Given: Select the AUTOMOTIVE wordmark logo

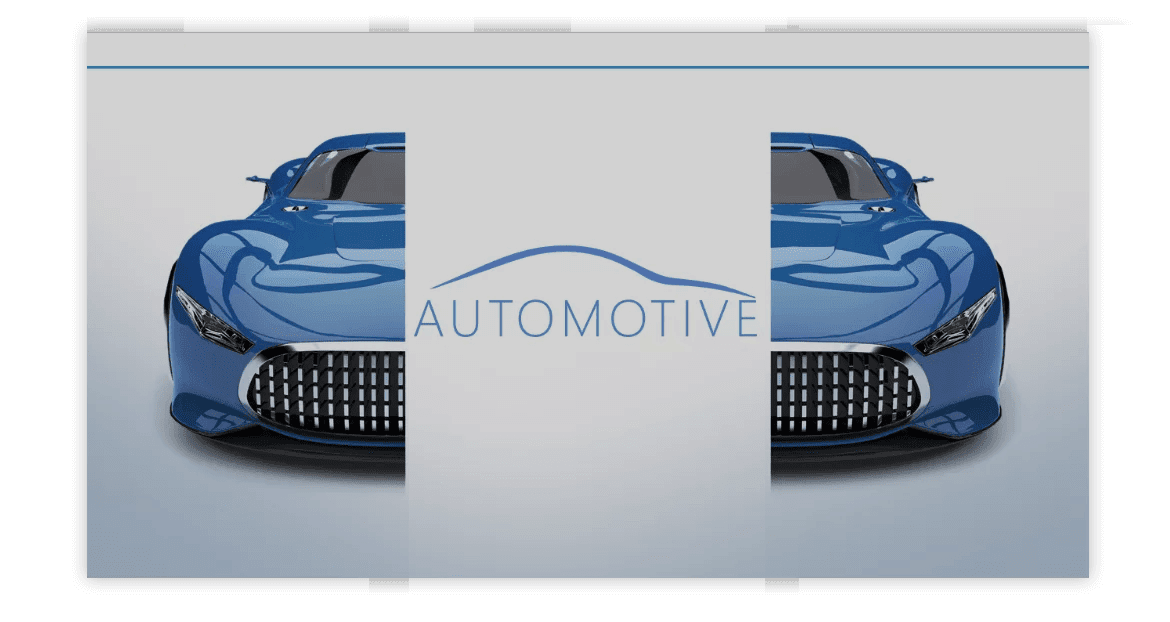Looking at the screenshot, I should pos(585,319).
